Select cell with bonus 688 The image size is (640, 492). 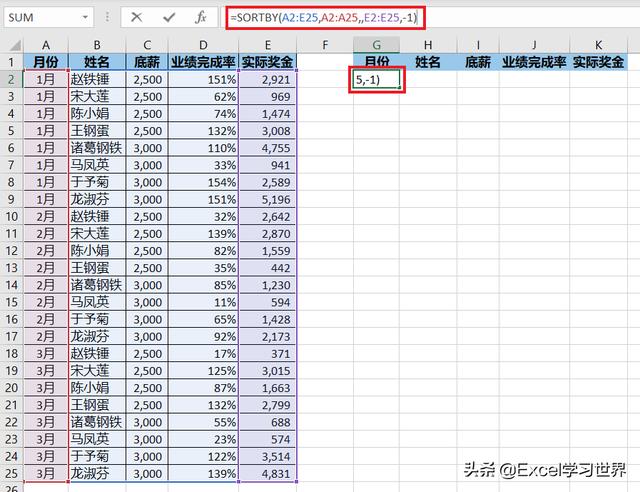click(267, 422)
